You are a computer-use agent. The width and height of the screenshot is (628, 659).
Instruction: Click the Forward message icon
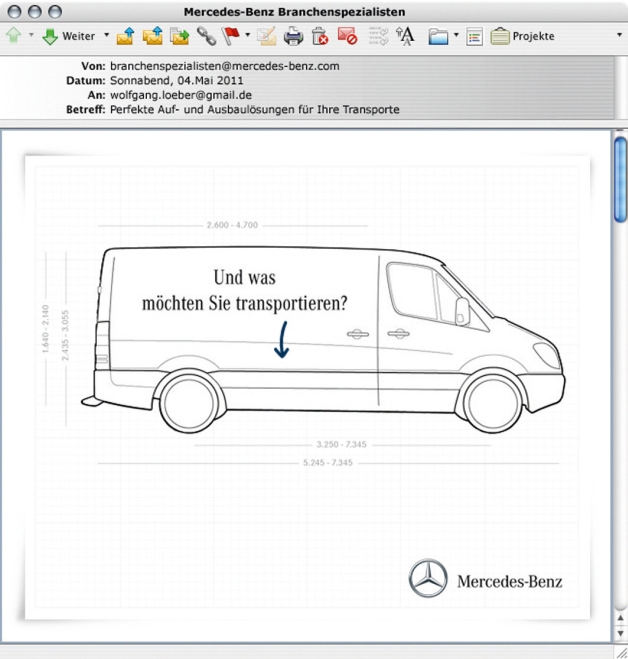point(179,36)
